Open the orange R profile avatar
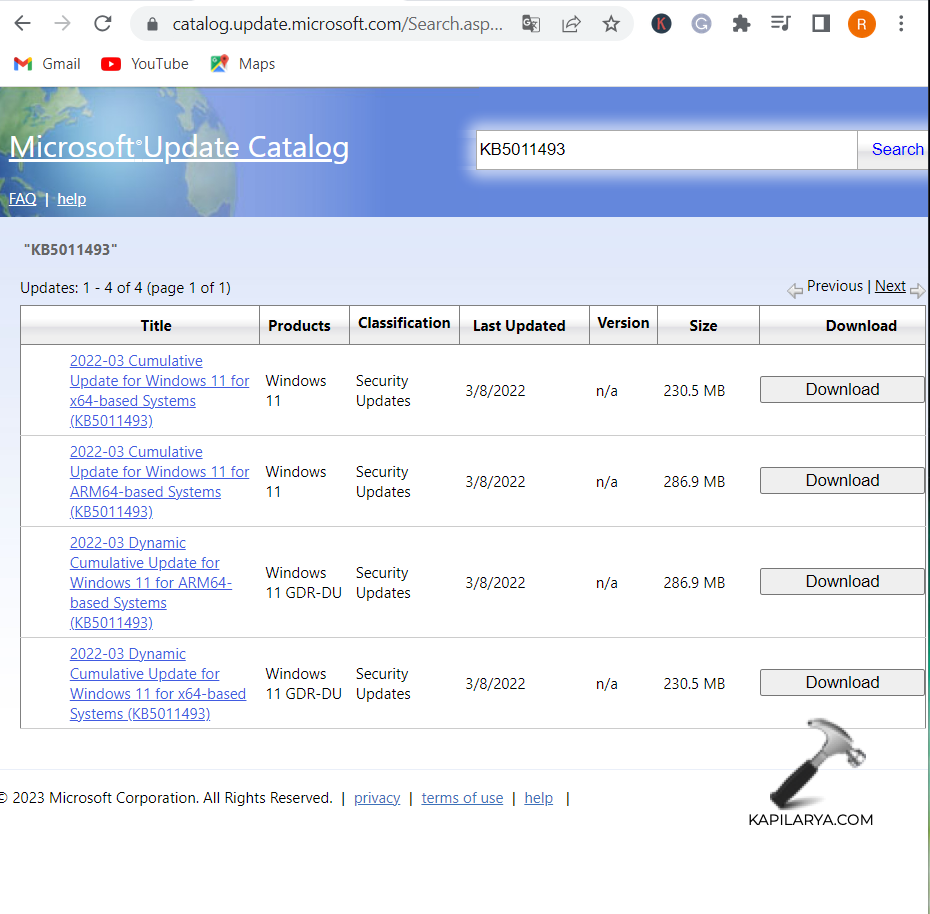Viewport: 930px width, 914px height. (861, 24)
